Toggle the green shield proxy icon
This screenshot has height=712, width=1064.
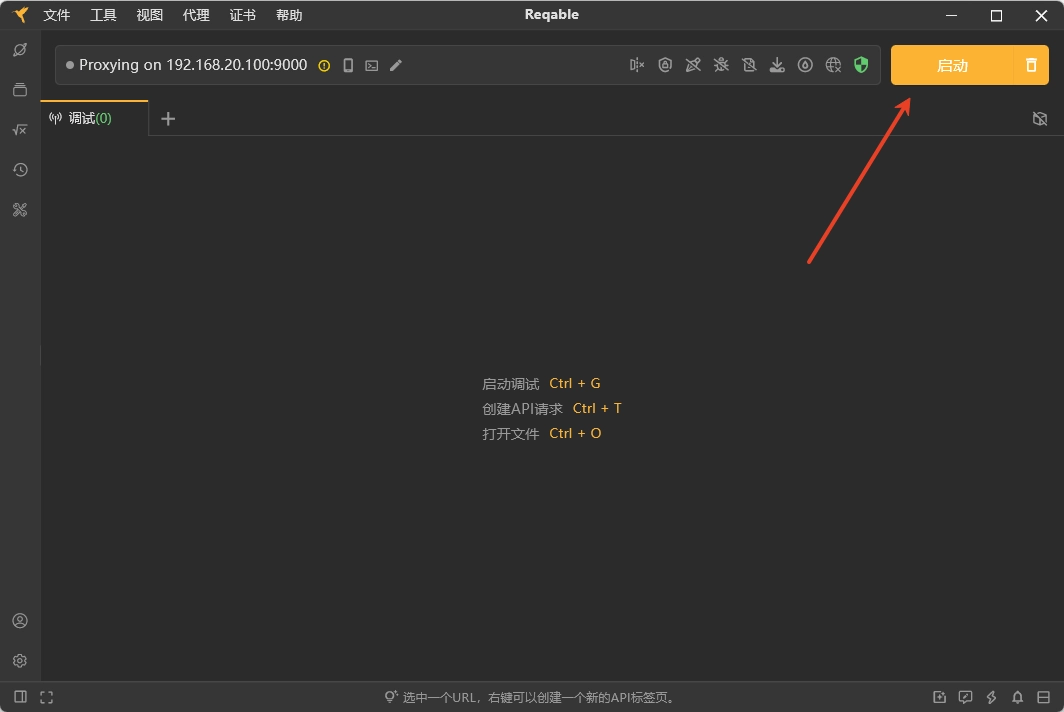point(861,65)
